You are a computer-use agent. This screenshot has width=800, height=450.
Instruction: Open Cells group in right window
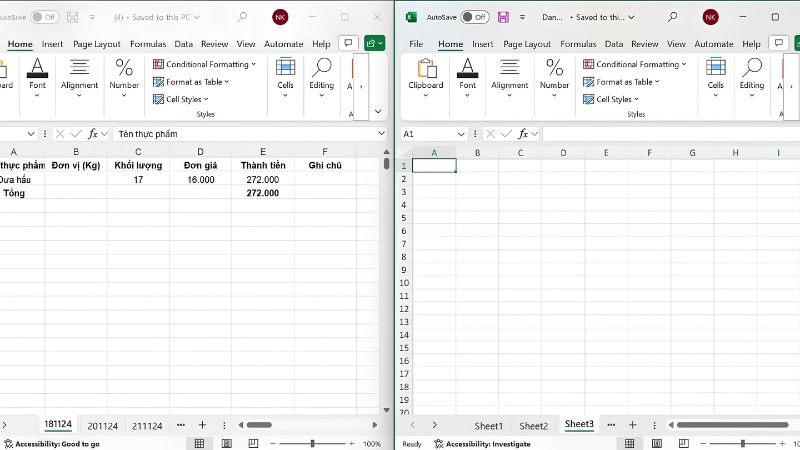[715, 78]
